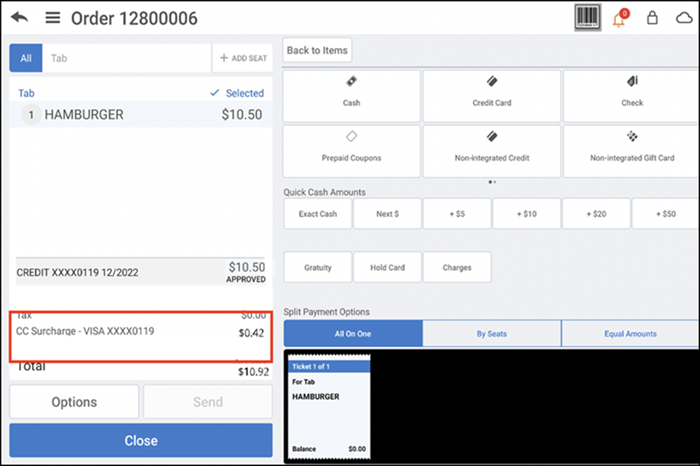Switch split payment to By Seats

[x=492, y=333]
